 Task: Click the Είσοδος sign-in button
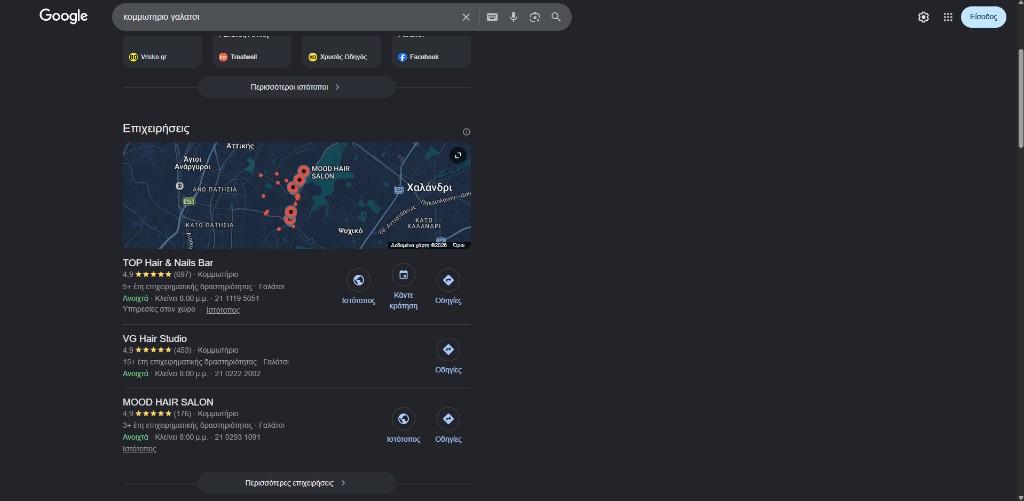(x=984, y=17)
